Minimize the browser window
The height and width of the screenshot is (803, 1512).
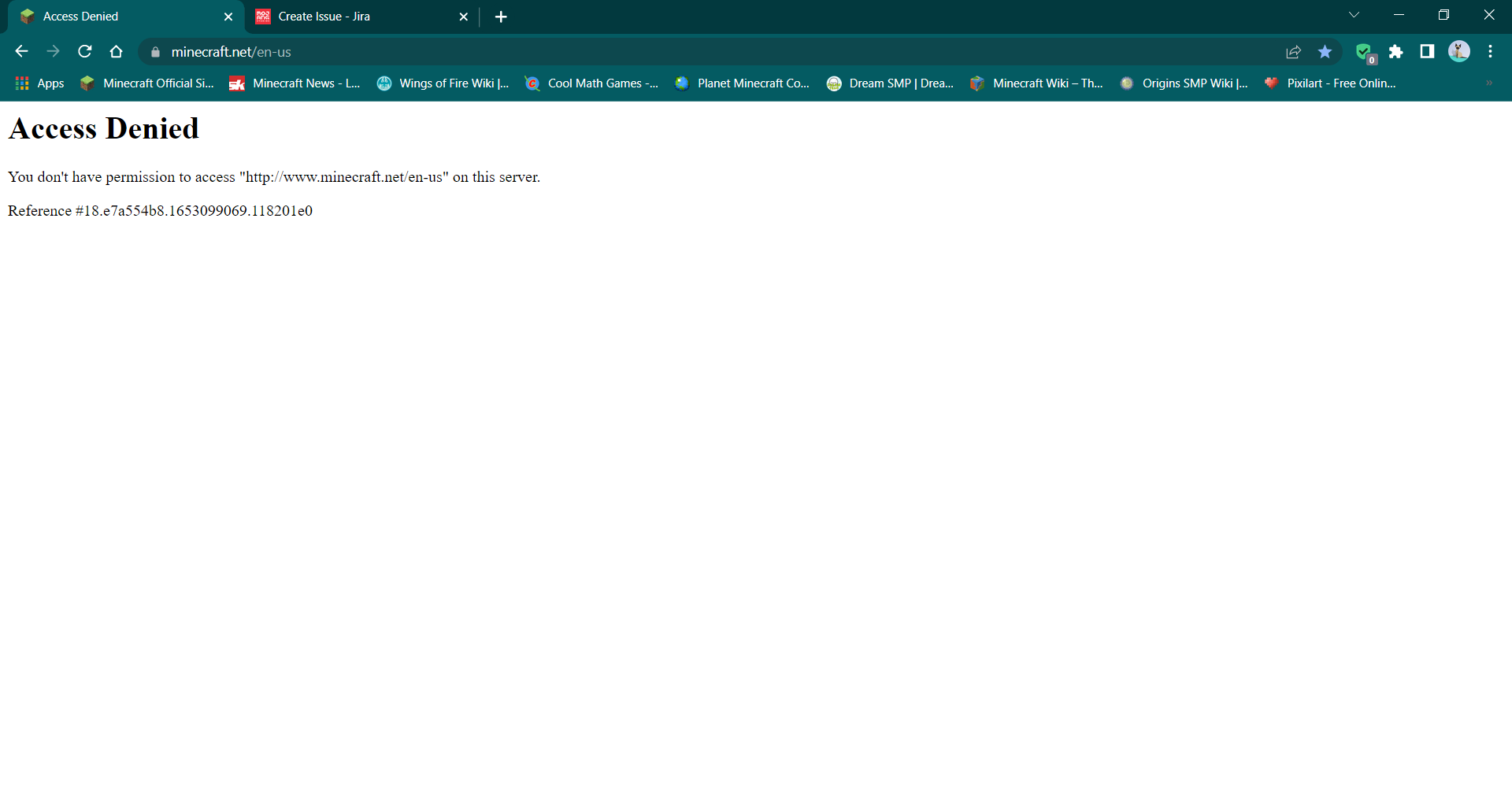(1399, 15)
